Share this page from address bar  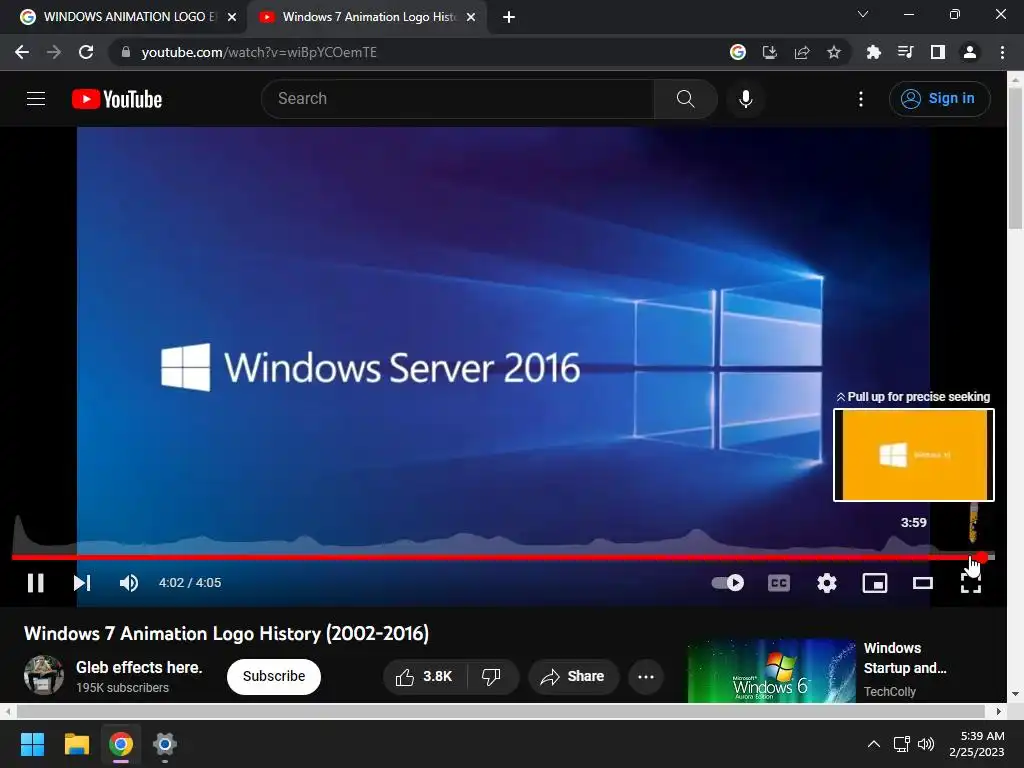click(x=802, y=52)
